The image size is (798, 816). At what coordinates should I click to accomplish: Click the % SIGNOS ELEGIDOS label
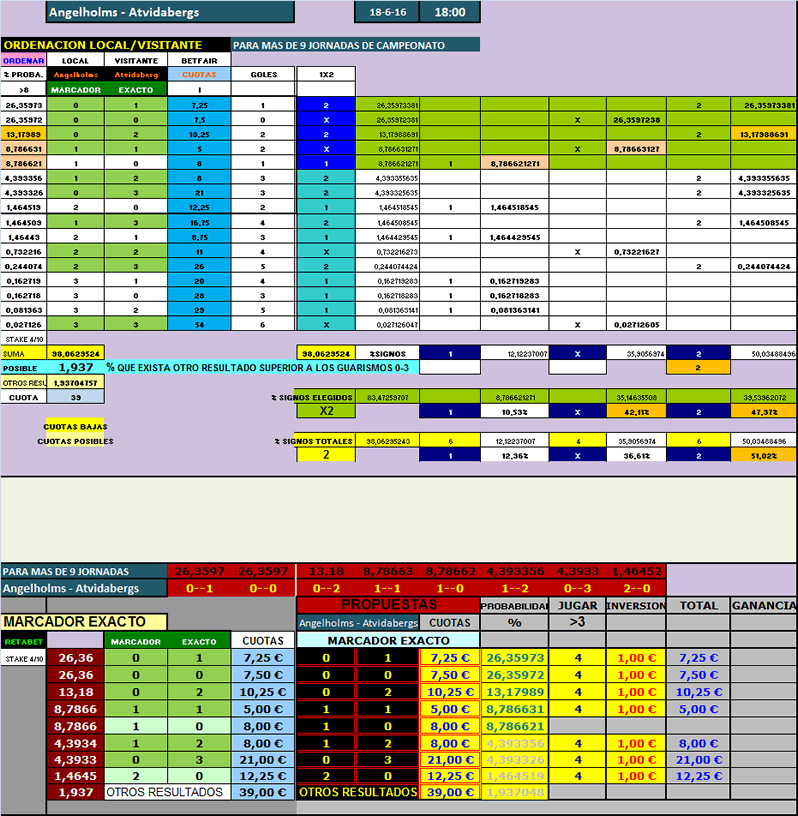pos(313,397)
